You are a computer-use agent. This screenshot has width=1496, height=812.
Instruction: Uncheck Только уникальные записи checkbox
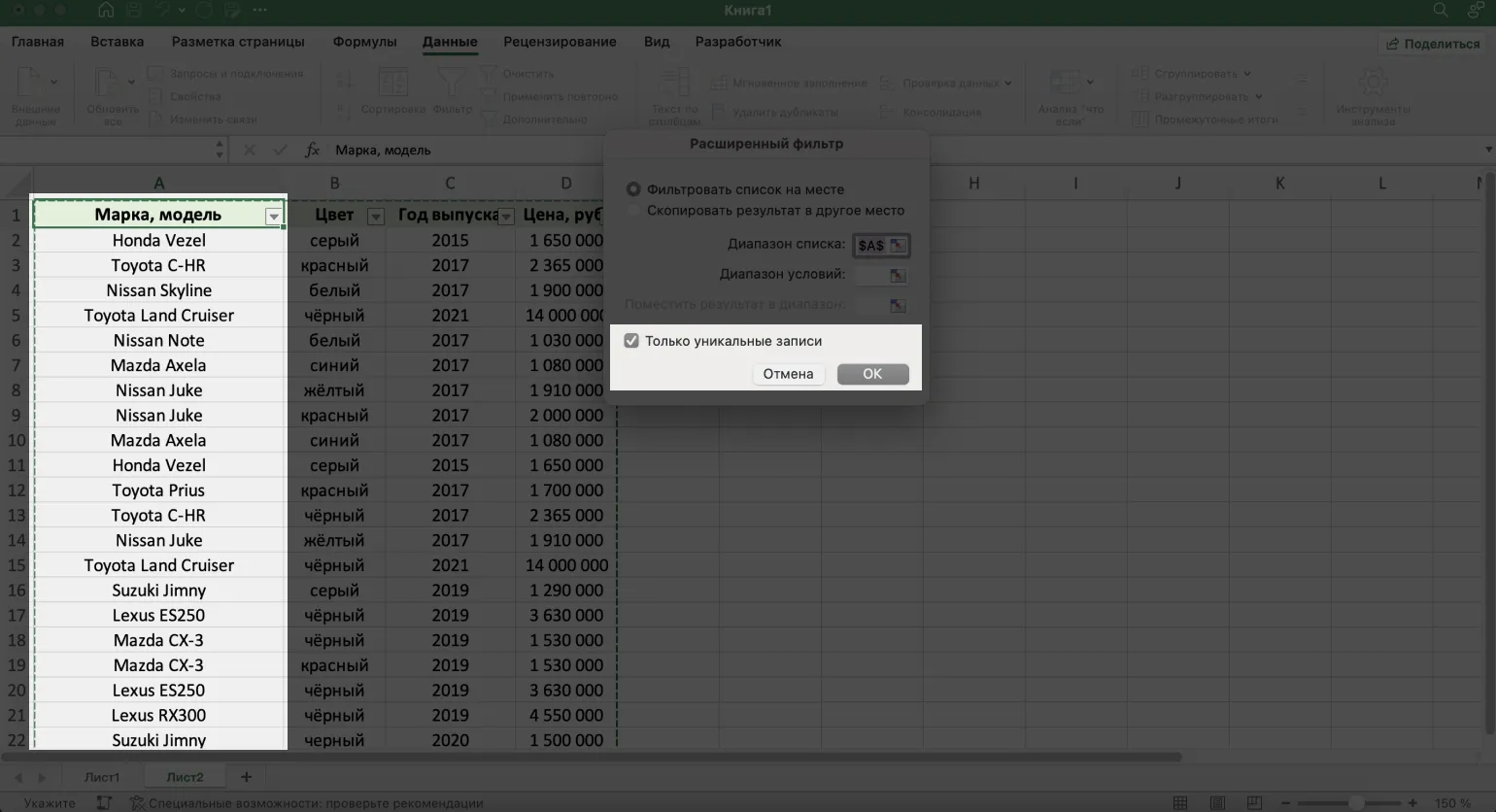[x=631, y=341]
